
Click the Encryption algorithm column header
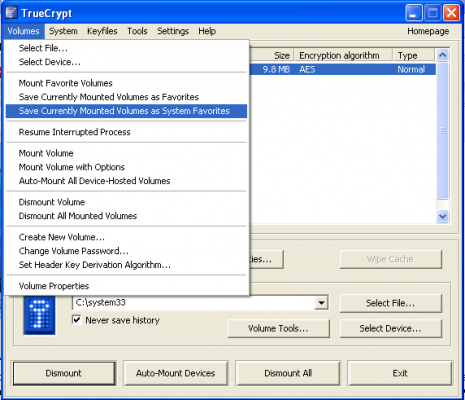343,55
